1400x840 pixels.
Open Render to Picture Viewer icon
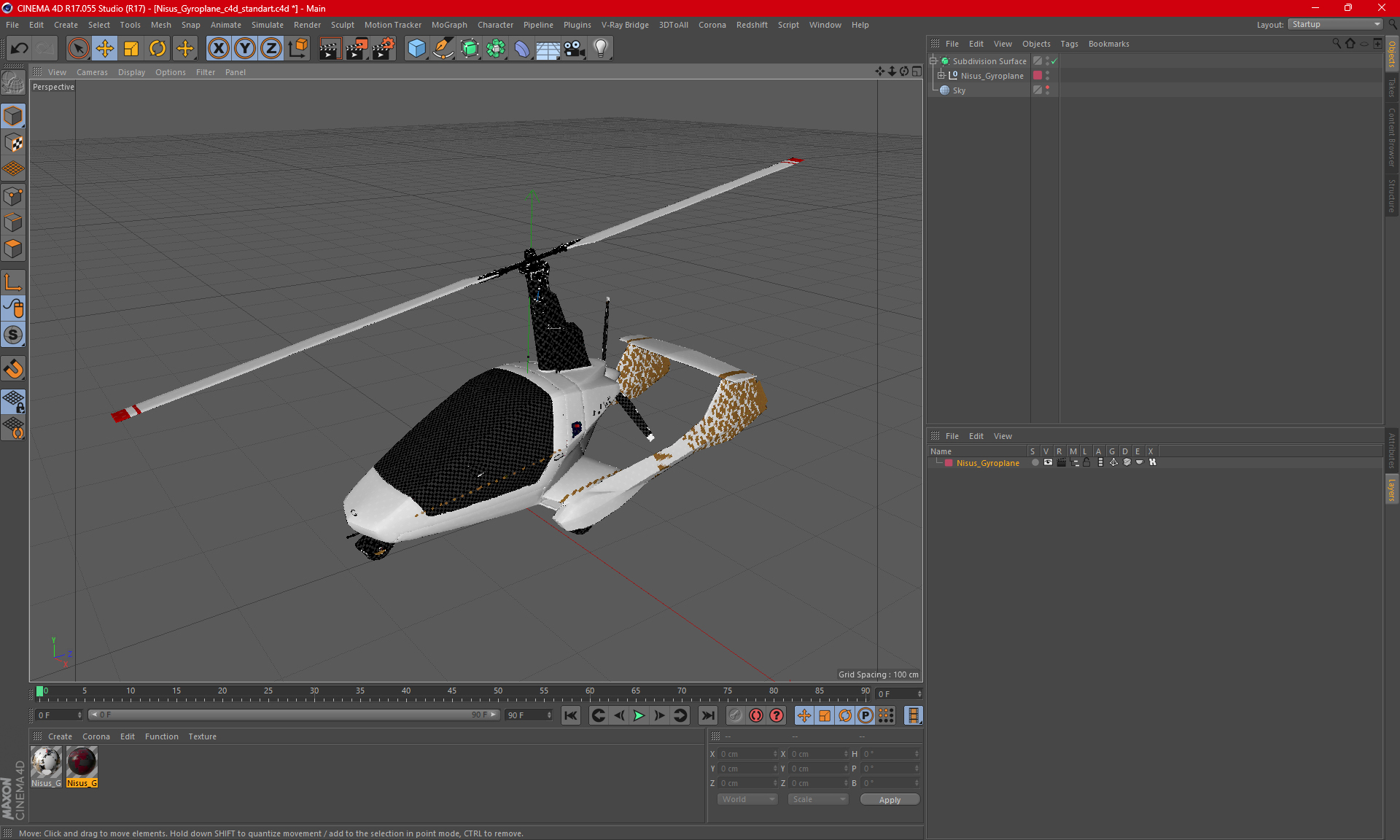(357, 49)
